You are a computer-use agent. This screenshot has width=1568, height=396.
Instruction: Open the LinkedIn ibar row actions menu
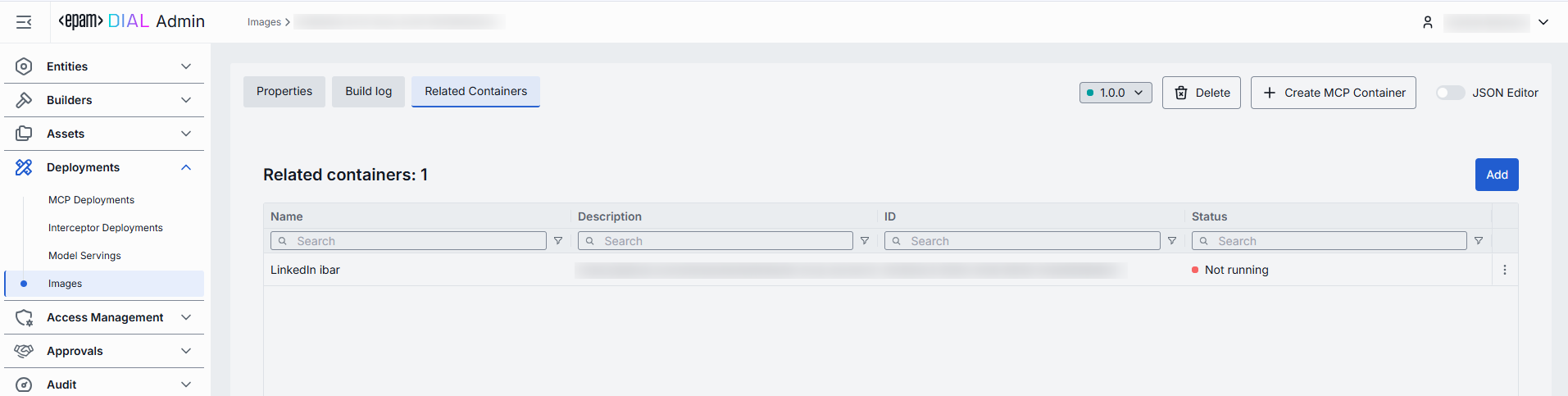click(x=1504, y=270)
